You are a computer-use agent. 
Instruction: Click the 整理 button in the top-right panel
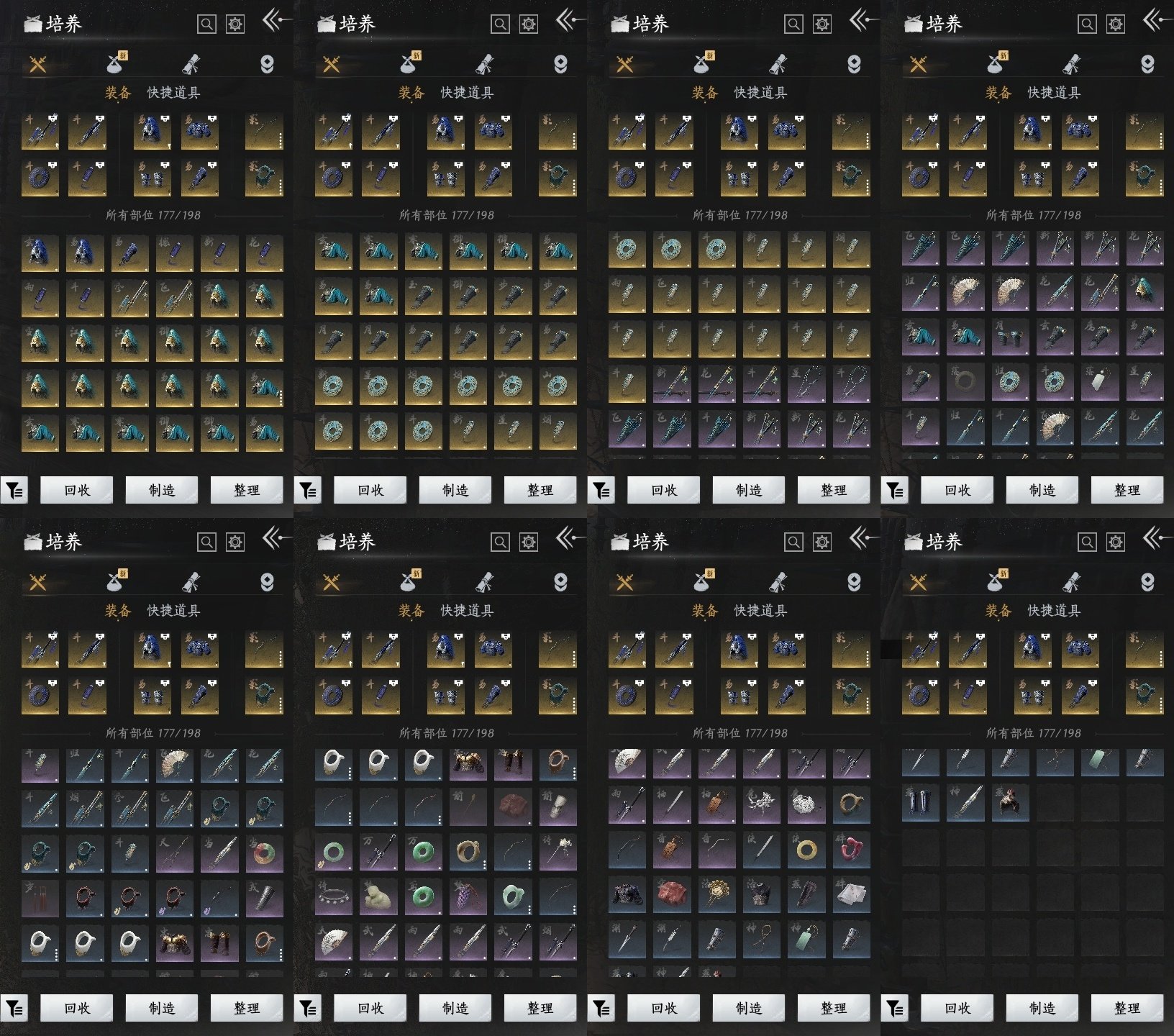(x=1127, y=491)
